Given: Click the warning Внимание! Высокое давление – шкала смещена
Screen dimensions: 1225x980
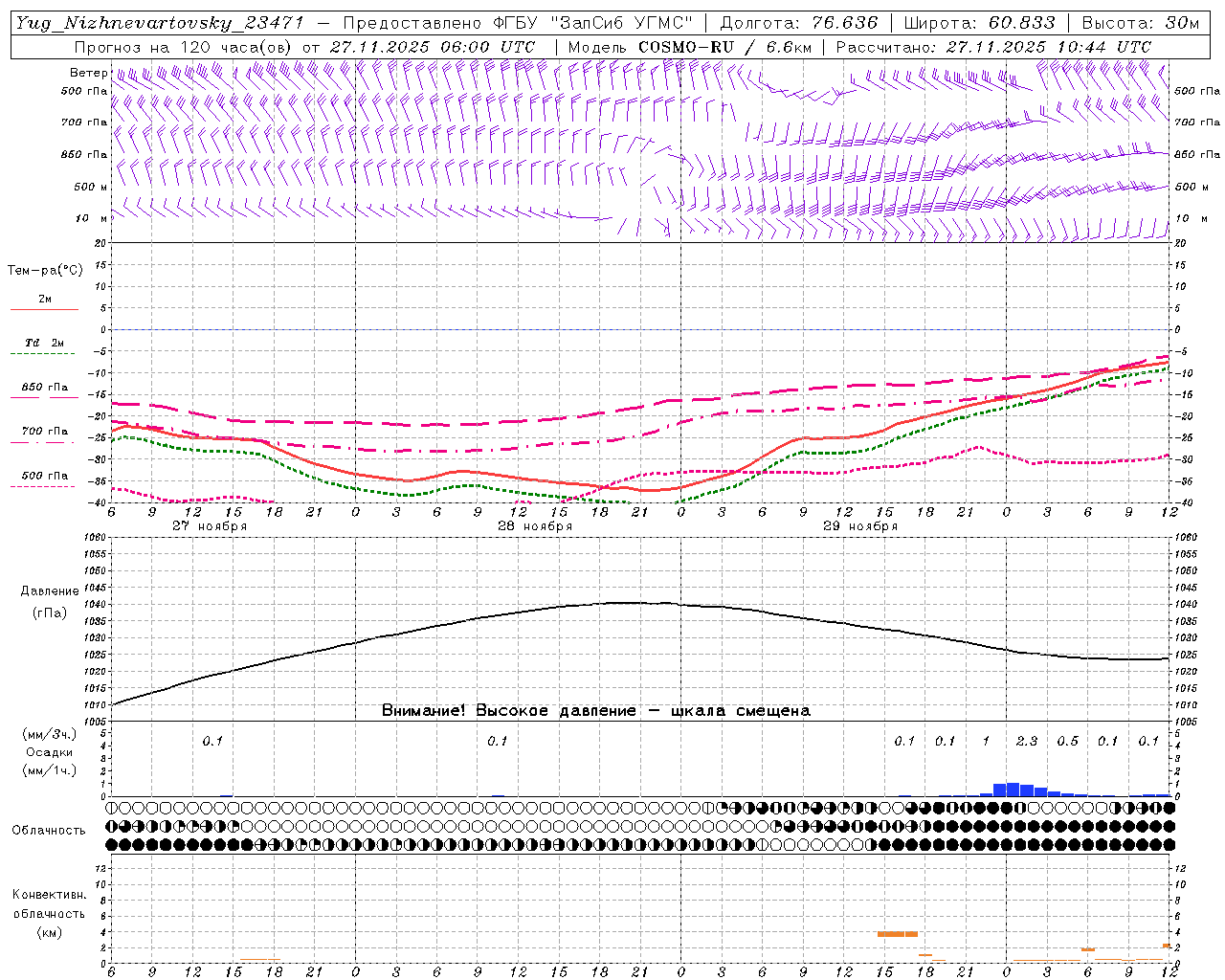Looking at the screenshot, I should (x=596, y=711).
